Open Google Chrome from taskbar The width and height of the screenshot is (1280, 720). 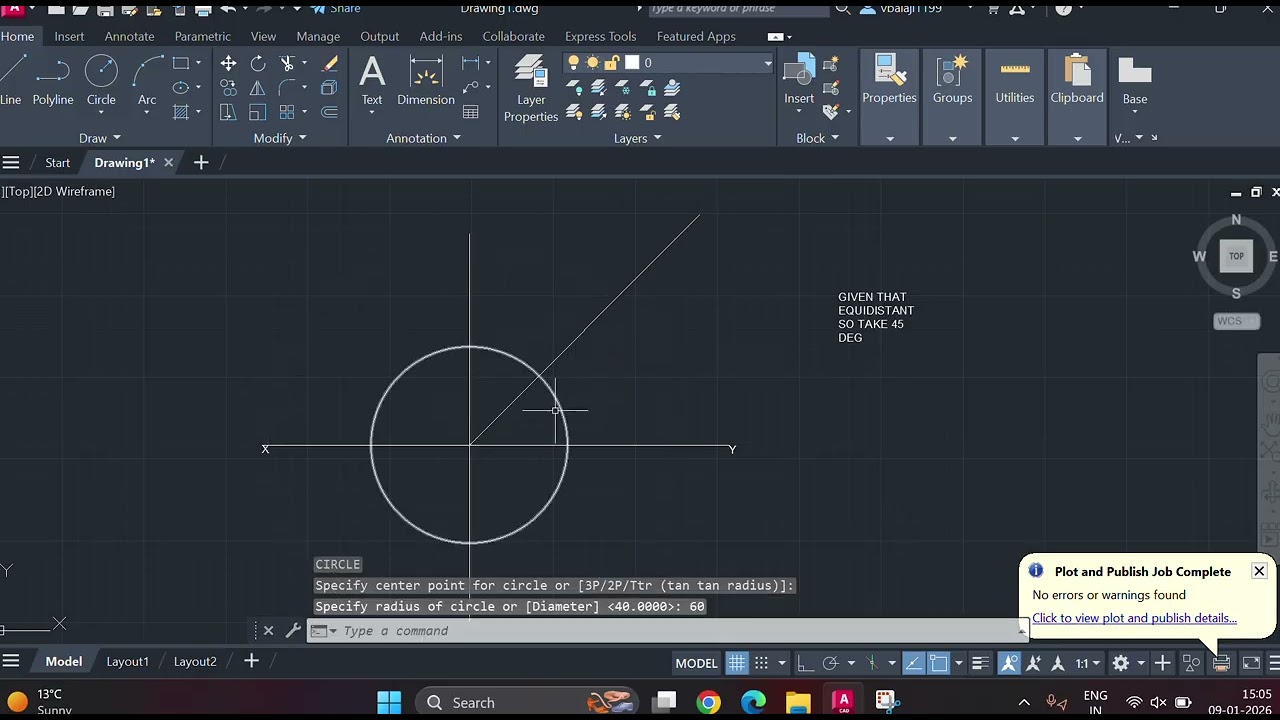[708, 702]
